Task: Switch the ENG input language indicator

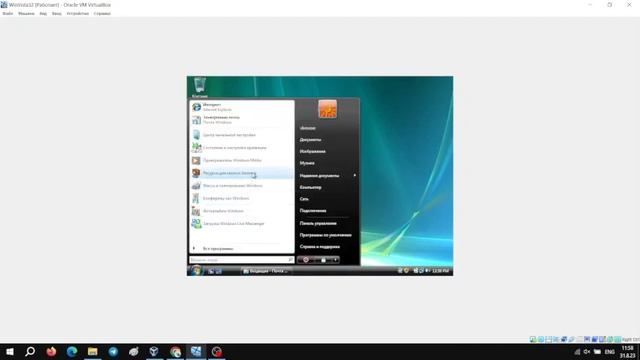Action: 609,352
